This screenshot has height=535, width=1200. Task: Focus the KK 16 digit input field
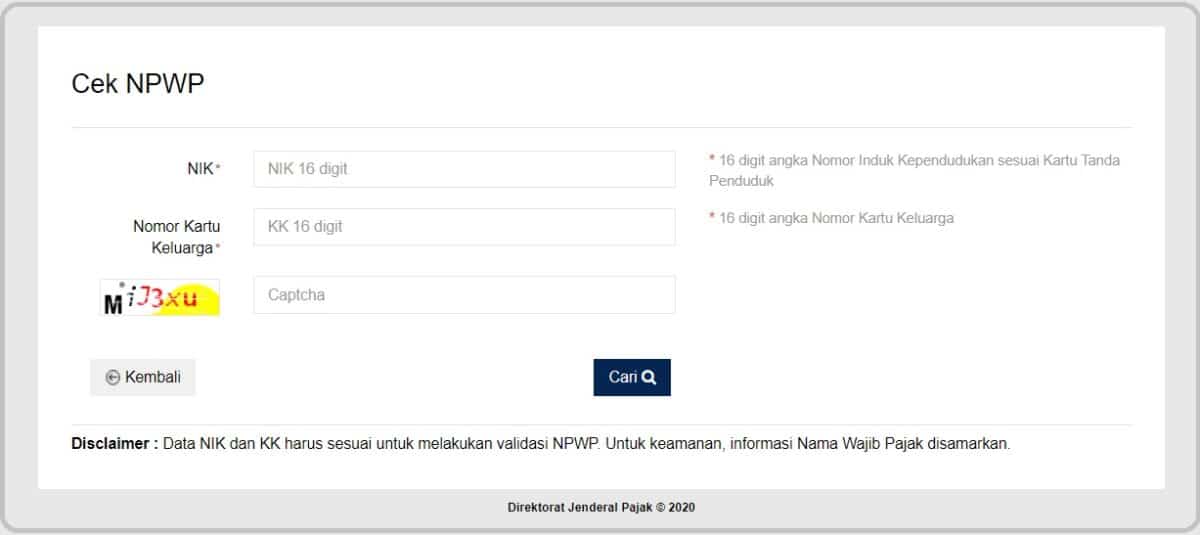coord(464,227)
